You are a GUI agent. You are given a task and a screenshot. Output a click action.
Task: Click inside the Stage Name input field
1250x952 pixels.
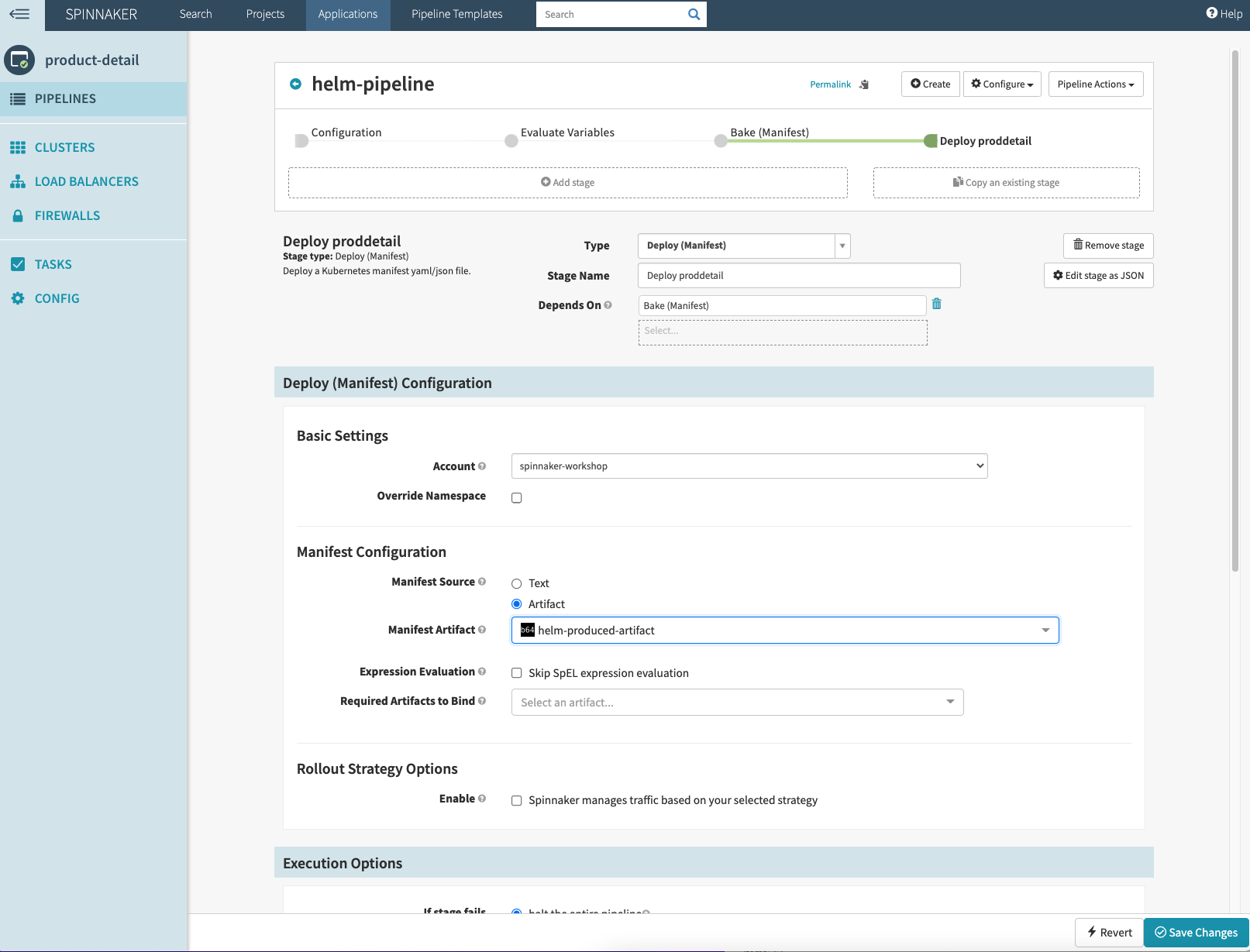click(x=798, y=275)
